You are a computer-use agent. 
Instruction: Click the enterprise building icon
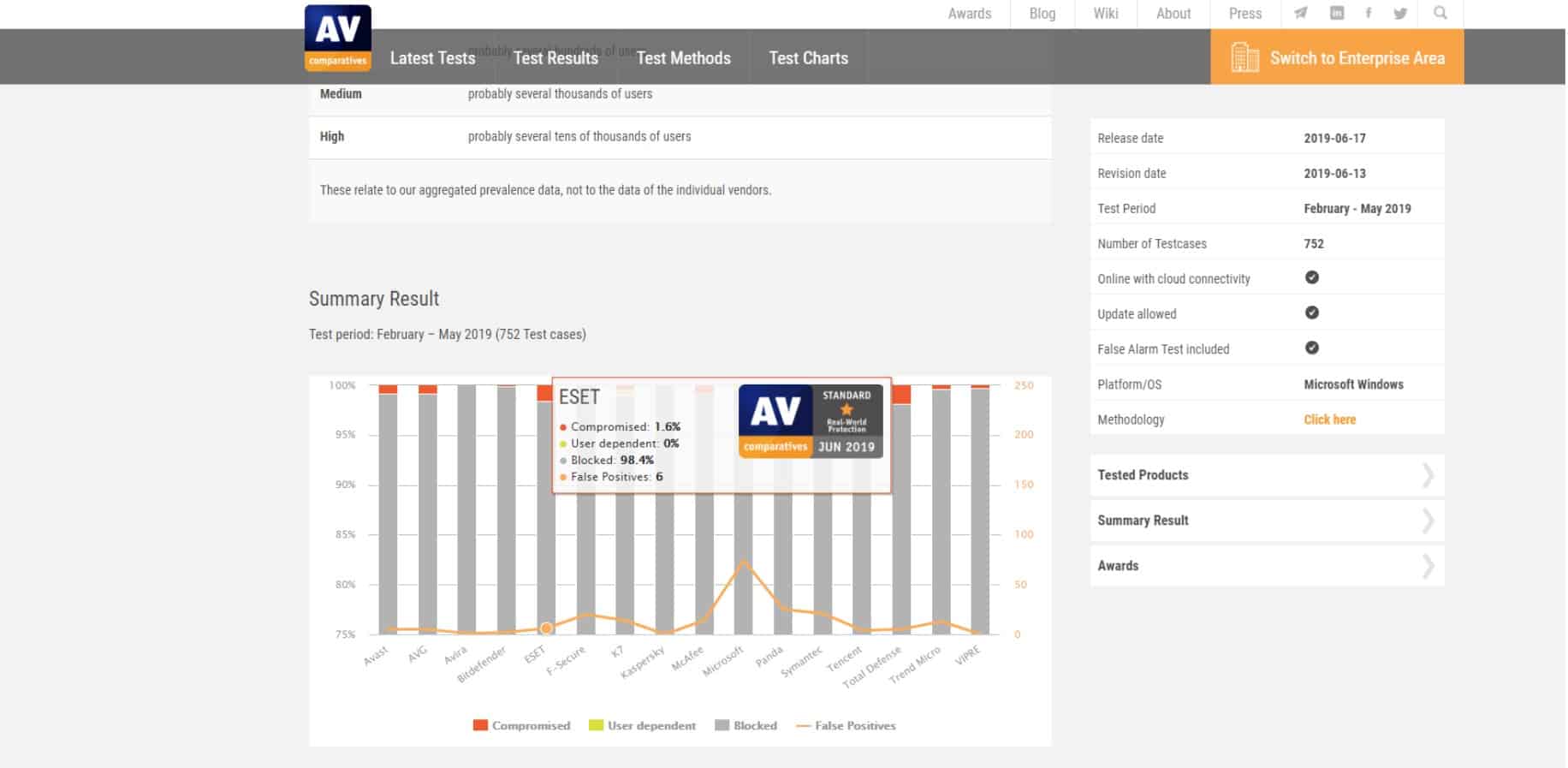[x=1244, y=57]
